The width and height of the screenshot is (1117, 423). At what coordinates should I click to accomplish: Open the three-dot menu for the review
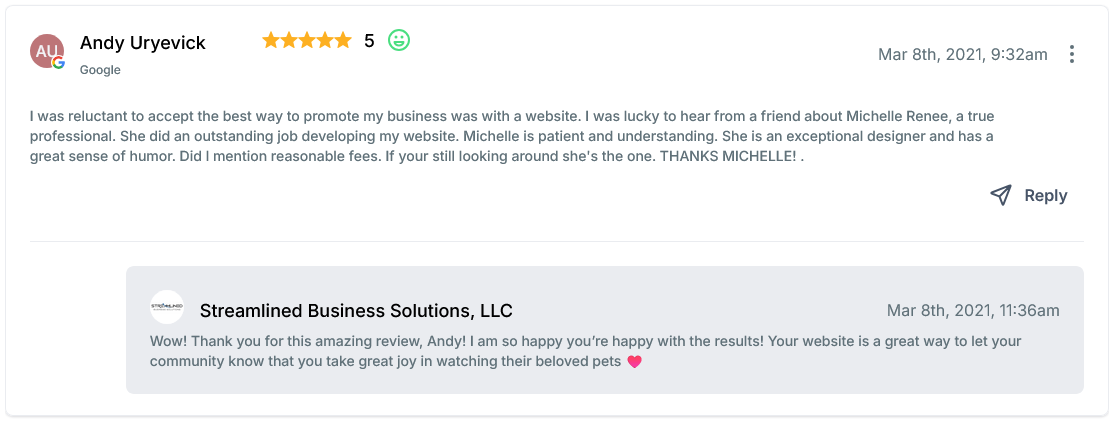tap(1072, 54)
